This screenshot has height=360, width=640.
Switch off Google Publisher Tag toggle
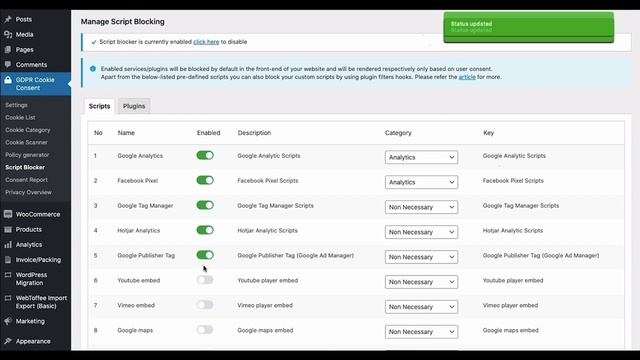coord(205,255)
